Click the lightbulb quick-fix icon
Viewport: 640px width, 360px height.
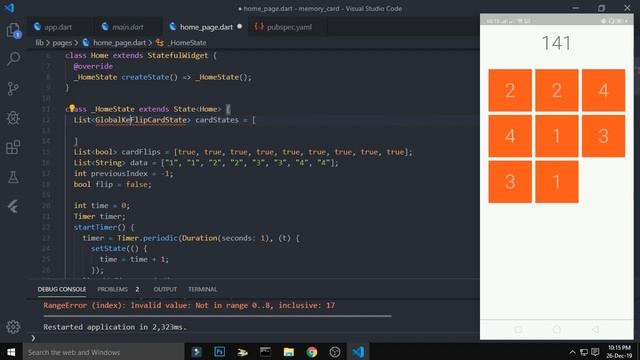[x=72, y=108]
